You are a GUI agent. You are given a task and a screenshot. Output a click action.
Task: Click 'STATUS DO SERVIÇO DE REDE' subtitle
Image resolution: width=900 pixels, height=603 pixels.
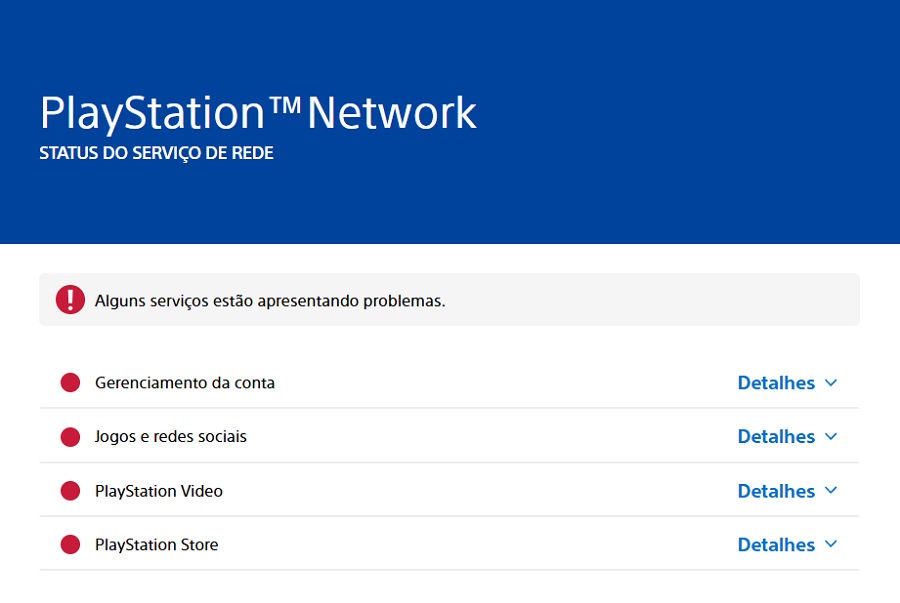pyautogui.click(x=156, y=153)
